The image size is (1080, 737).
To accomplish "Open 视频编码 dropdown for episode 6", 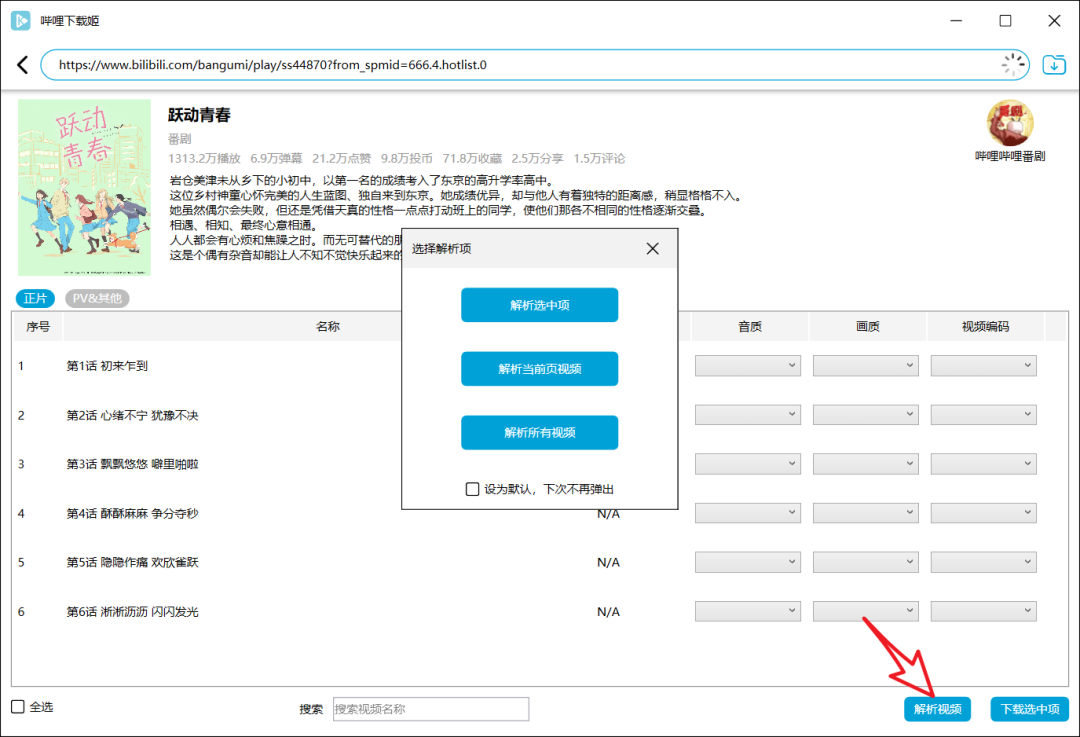I will 984,611.
